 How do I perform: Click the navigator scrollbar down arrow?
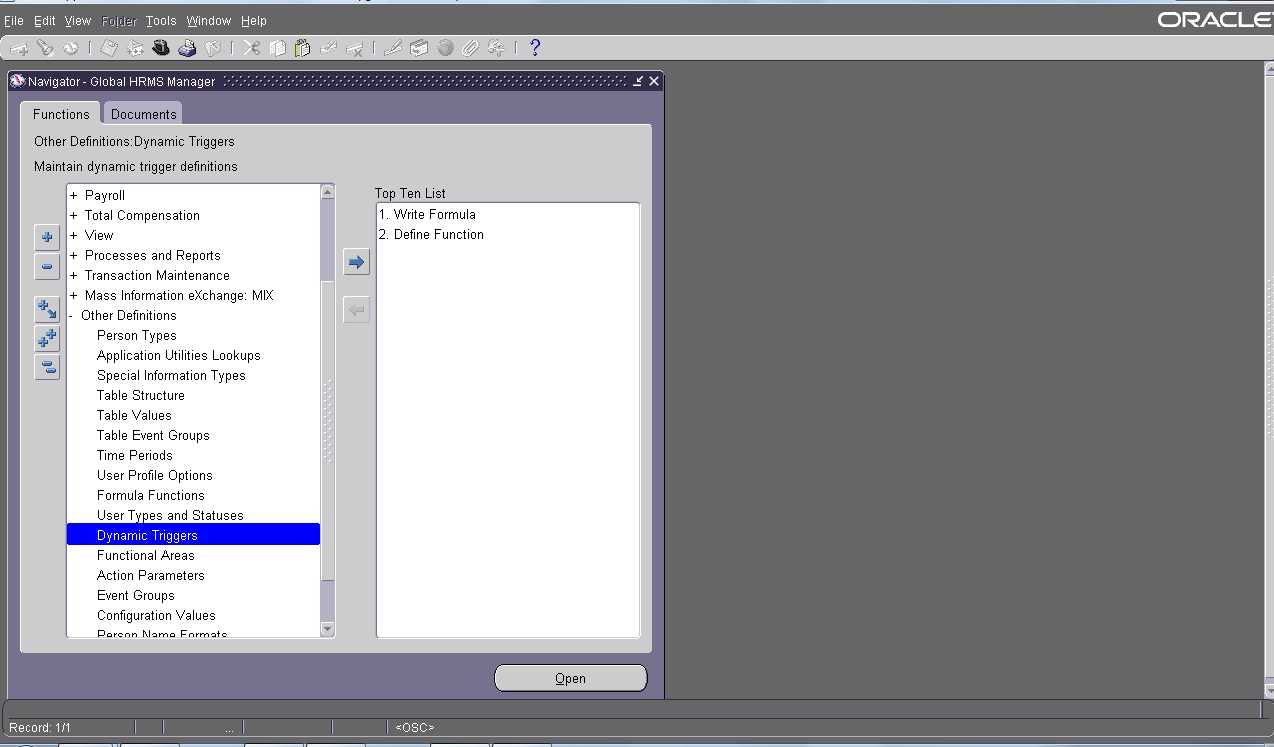point(327,628)
